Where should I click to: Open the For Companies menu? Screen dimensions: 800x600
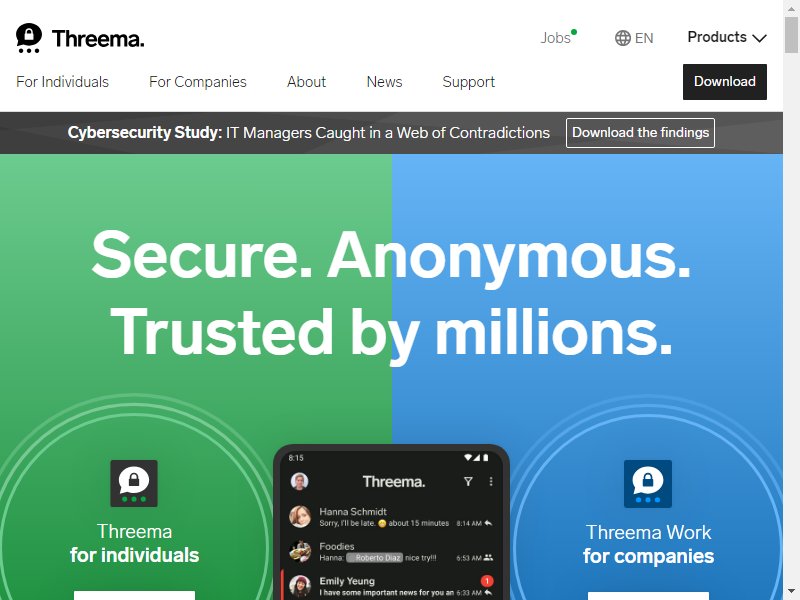click(x=197, y=82)
